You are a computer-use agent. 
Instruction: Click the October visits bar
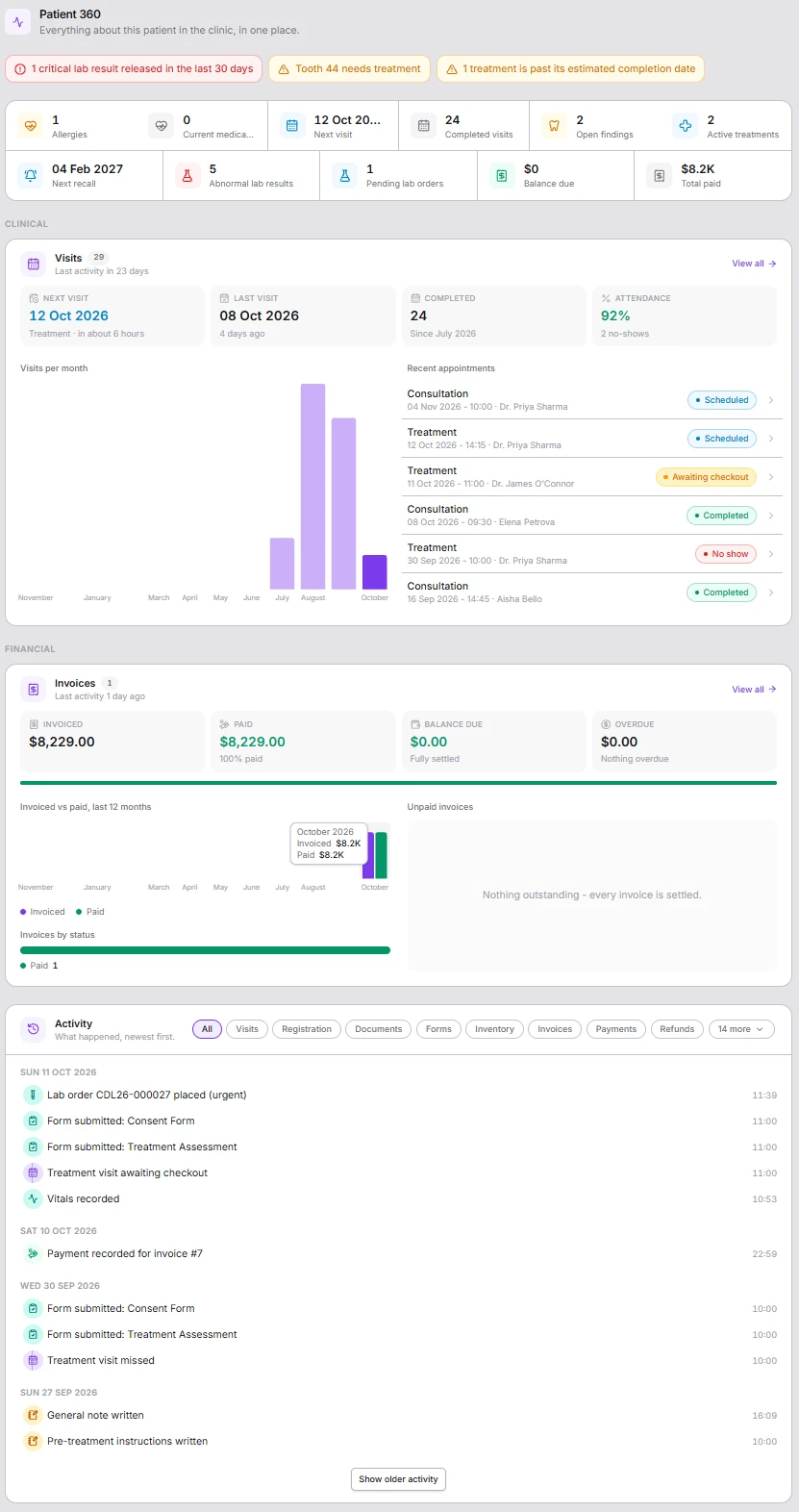(374, 572)
